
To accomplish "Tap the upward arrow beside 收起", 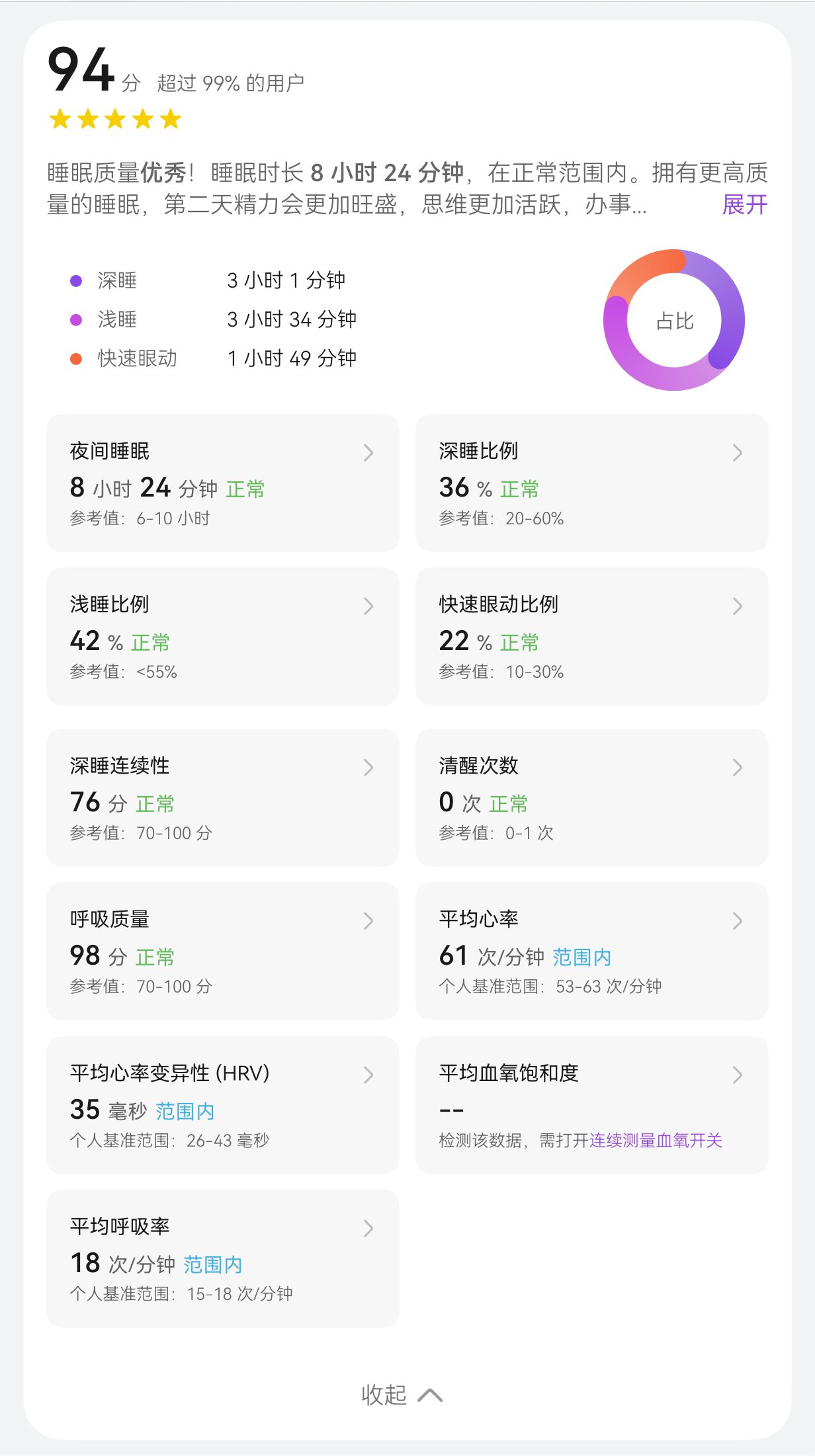I will (x=430, y=1395).
